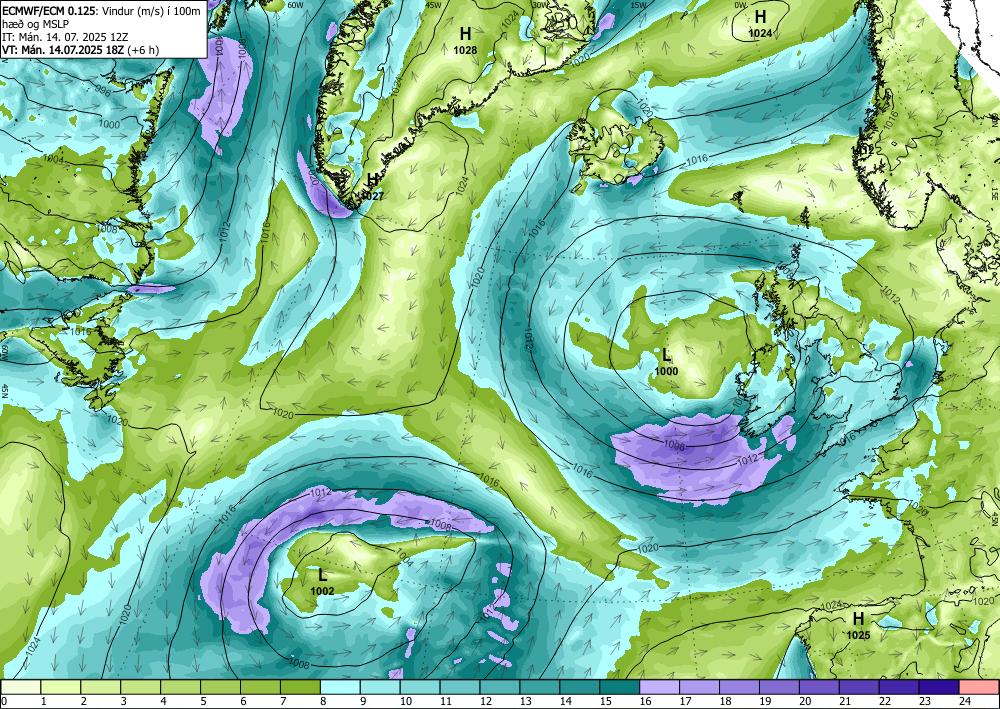Click the L 1002 low-pressure marker in the southern Atlantic
The width and height of the screenshot is (1000, 709).
(322, 581)
